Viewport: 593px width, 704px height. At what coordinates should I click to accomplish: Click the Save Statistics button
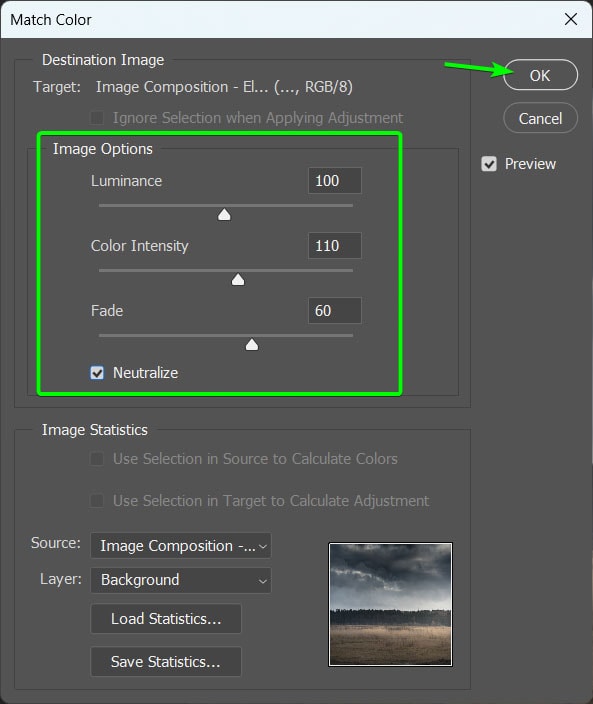coord(166,661)
